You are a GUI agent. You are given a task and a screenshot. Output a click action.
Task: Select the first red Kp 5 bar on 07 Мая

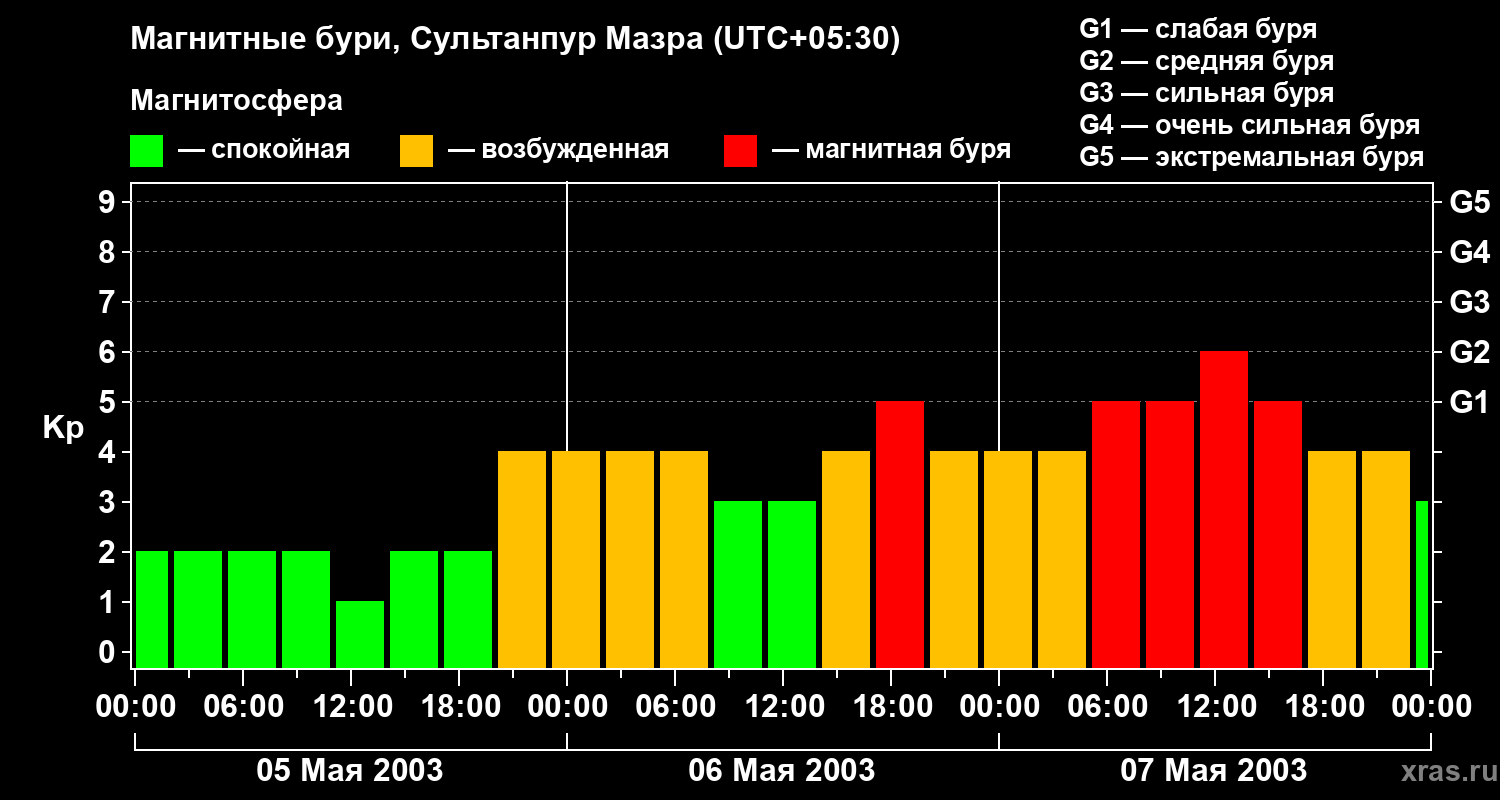(x=1116, y=535)
